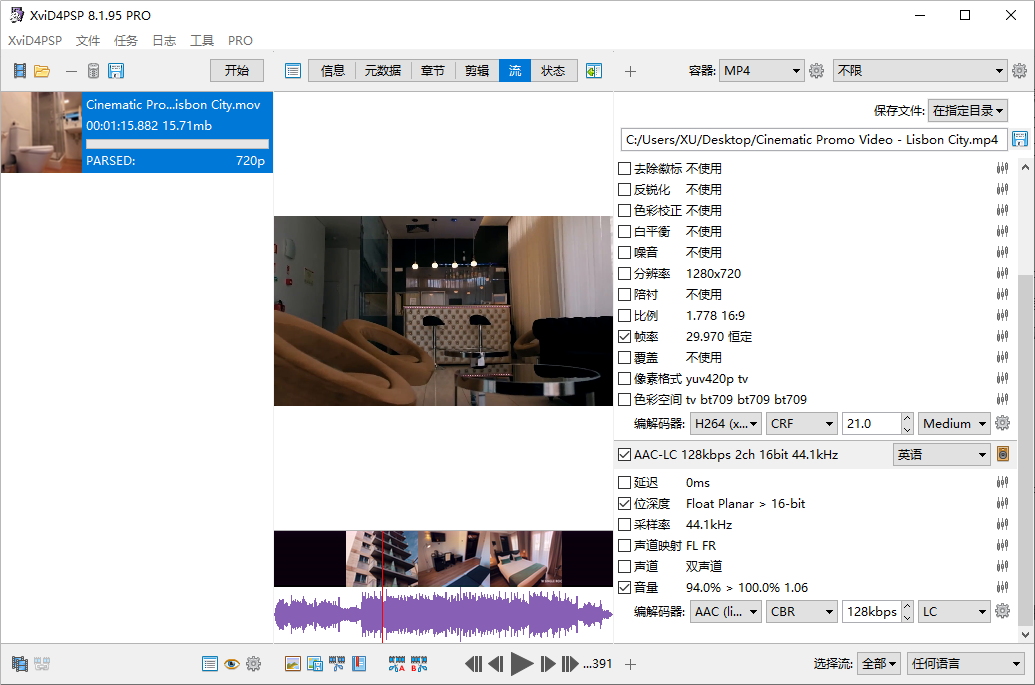Toggle the preview eye icon at the bottom
The image size is (1035, 685).
tap(232, 663)
